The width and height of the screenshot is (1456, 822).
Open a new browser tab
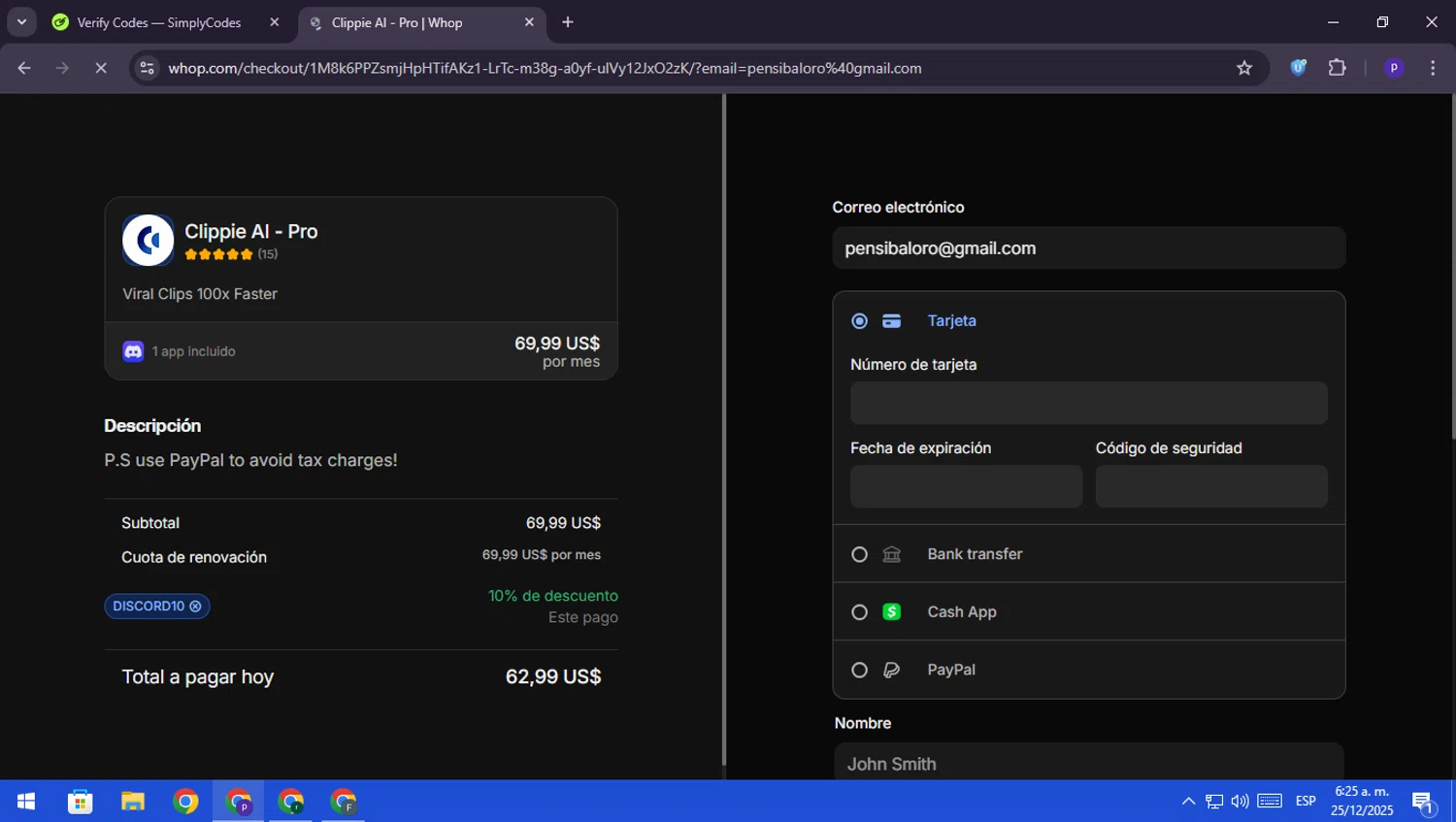(x=568, y=22)
